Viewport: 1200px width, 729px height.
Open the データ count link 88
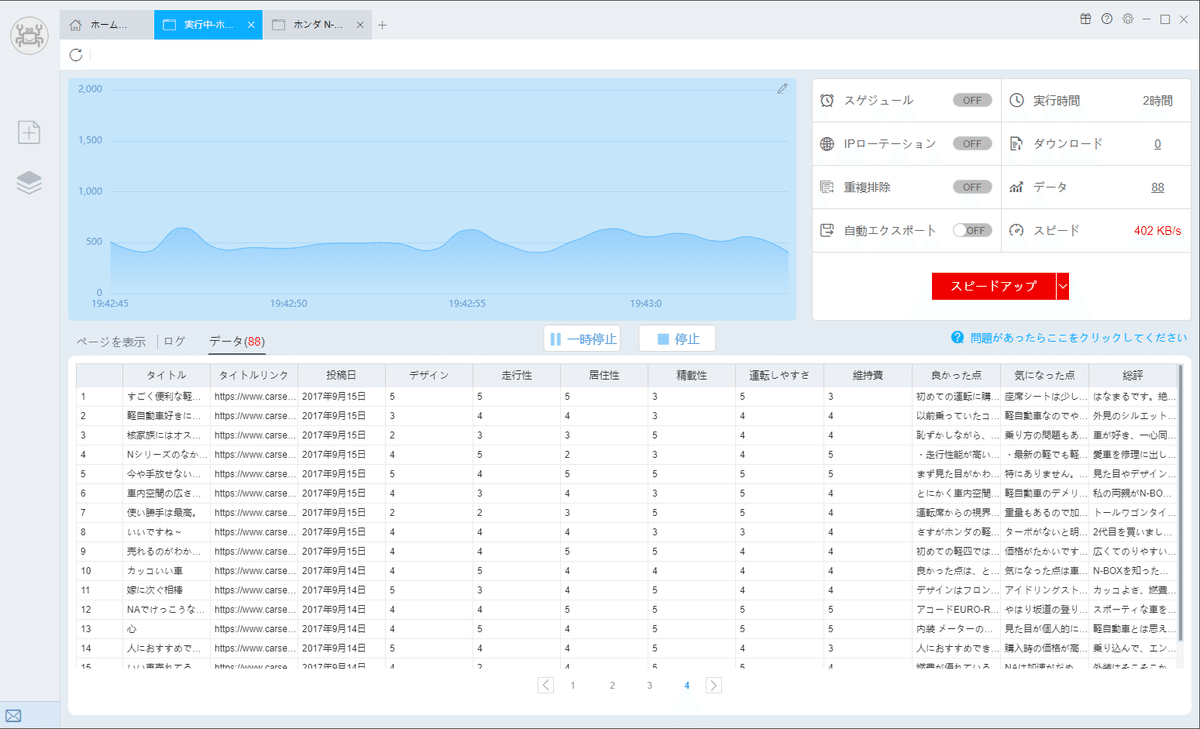coord(1157,187)
